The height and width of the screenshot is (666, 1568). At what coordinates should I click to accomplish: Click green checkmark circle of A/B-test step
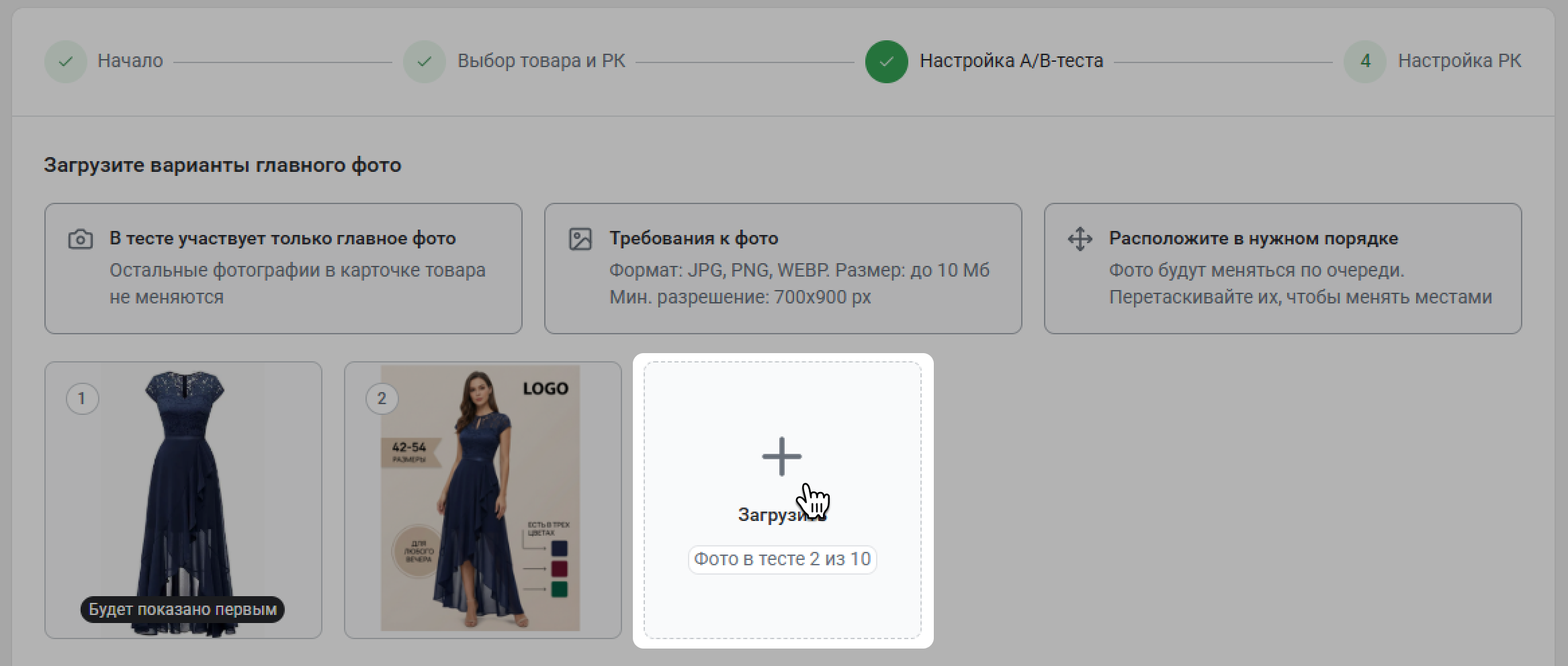886,62
